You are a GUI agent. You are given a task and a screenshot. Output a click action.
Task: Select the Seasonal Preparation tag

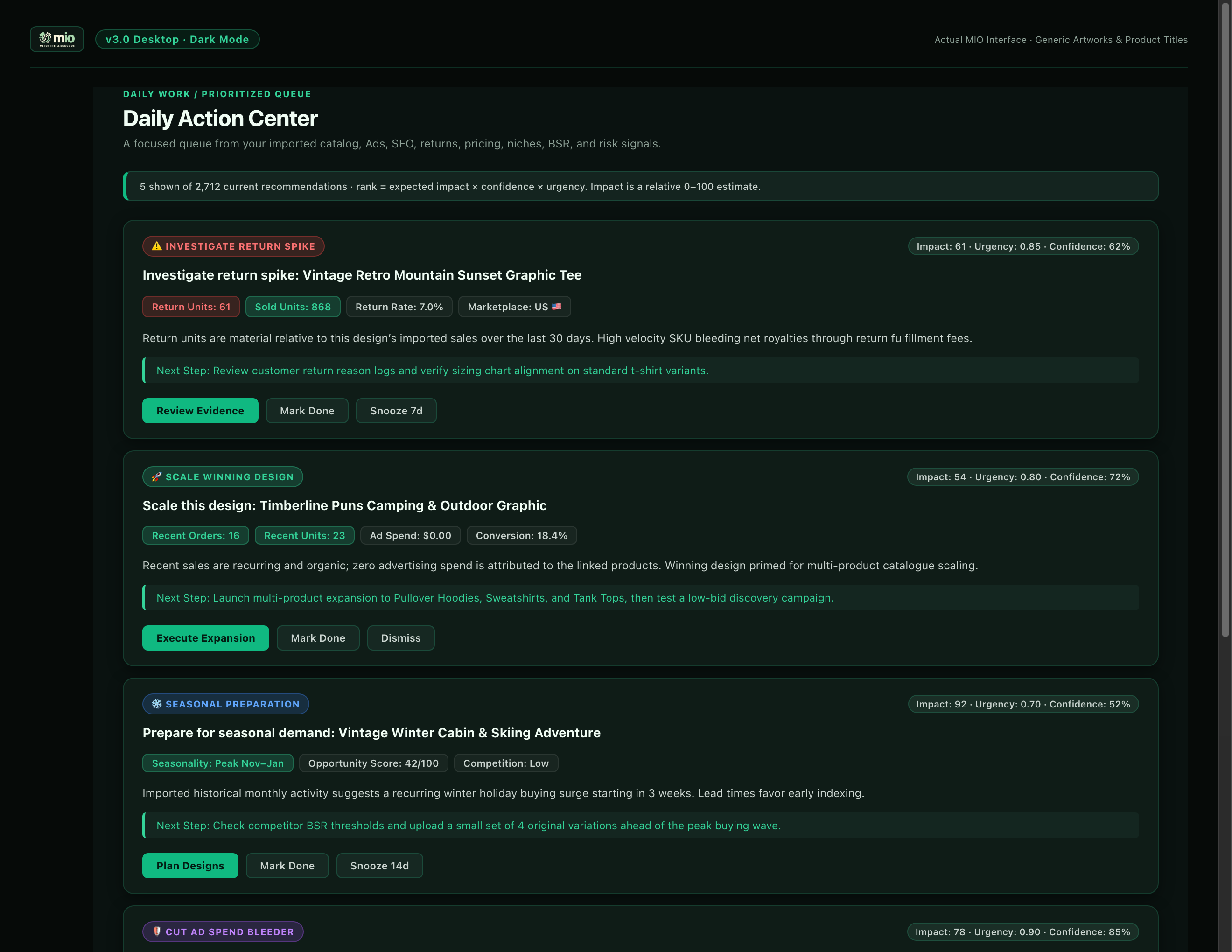point(226,704)
